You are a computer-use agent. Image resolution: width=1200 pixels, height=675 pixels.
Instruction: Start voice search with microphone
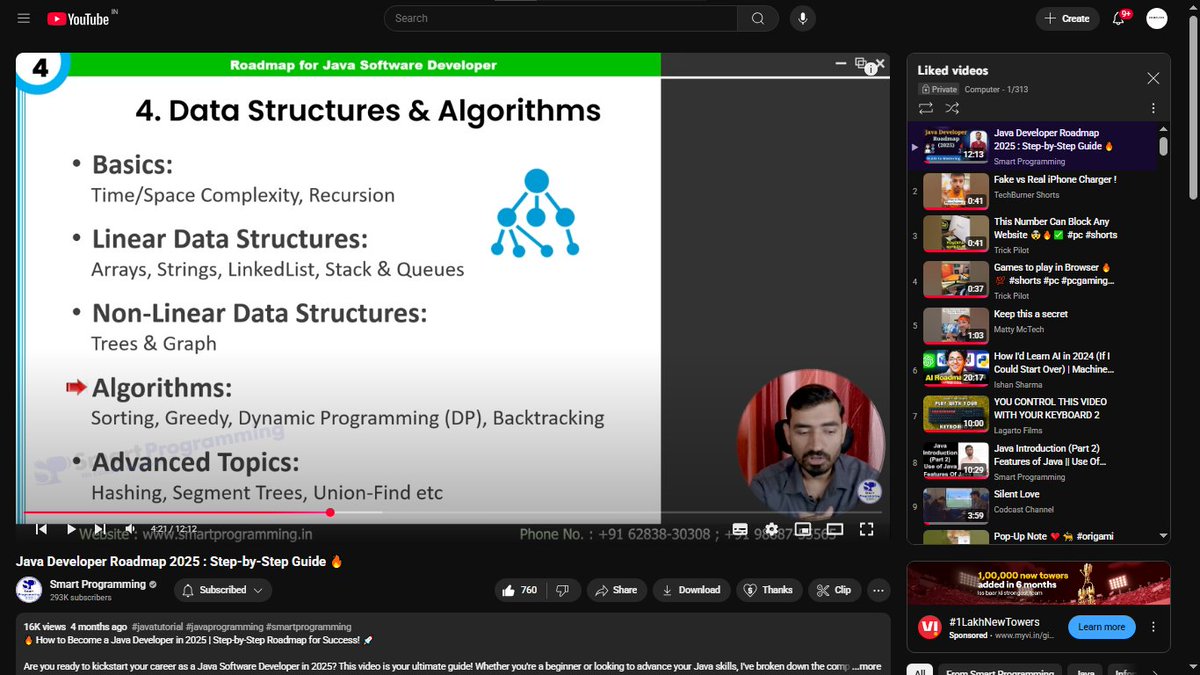801,18
